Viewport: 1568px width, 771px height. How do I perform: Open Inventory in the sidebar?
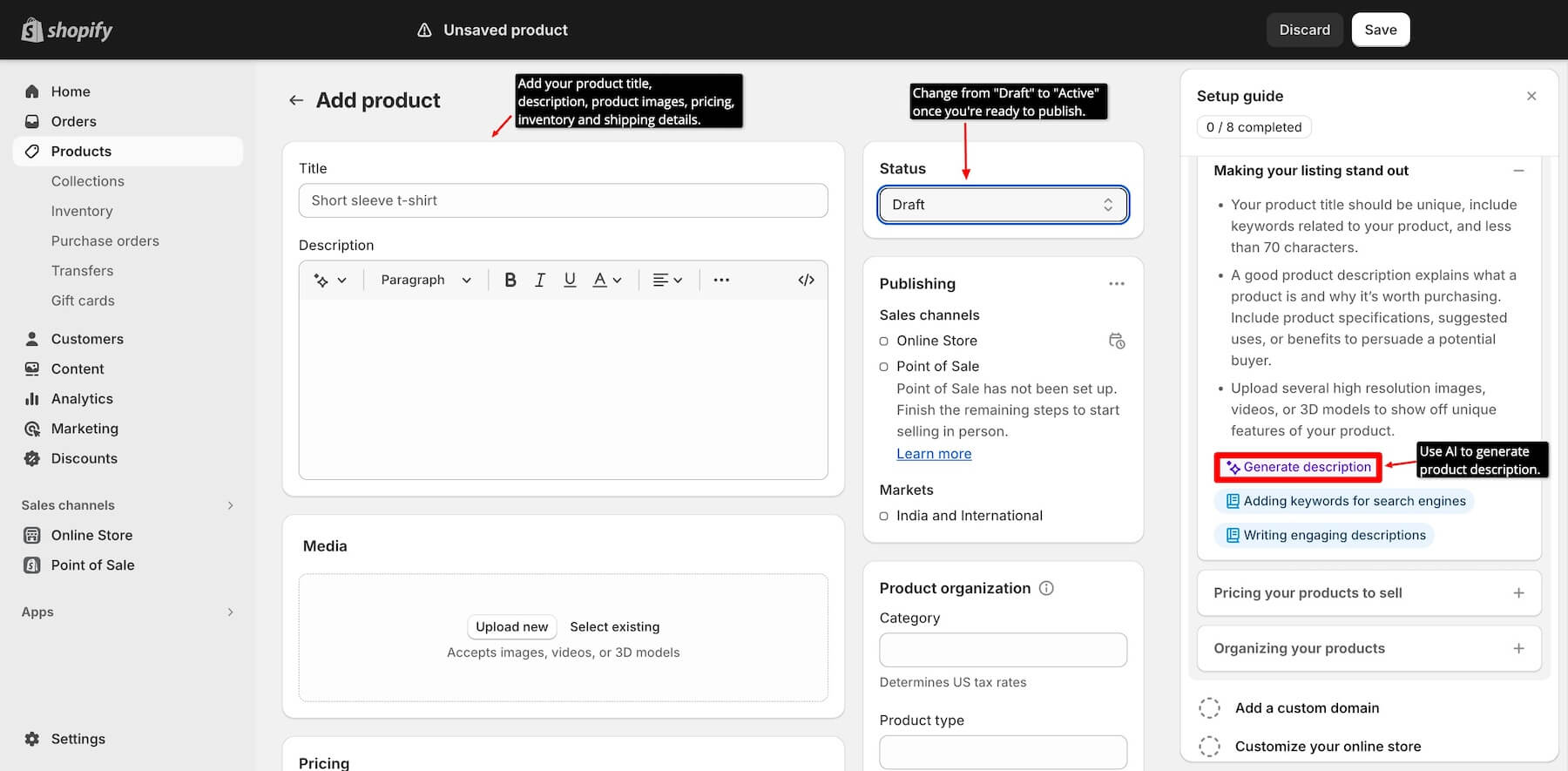click(x=82, y=211)
